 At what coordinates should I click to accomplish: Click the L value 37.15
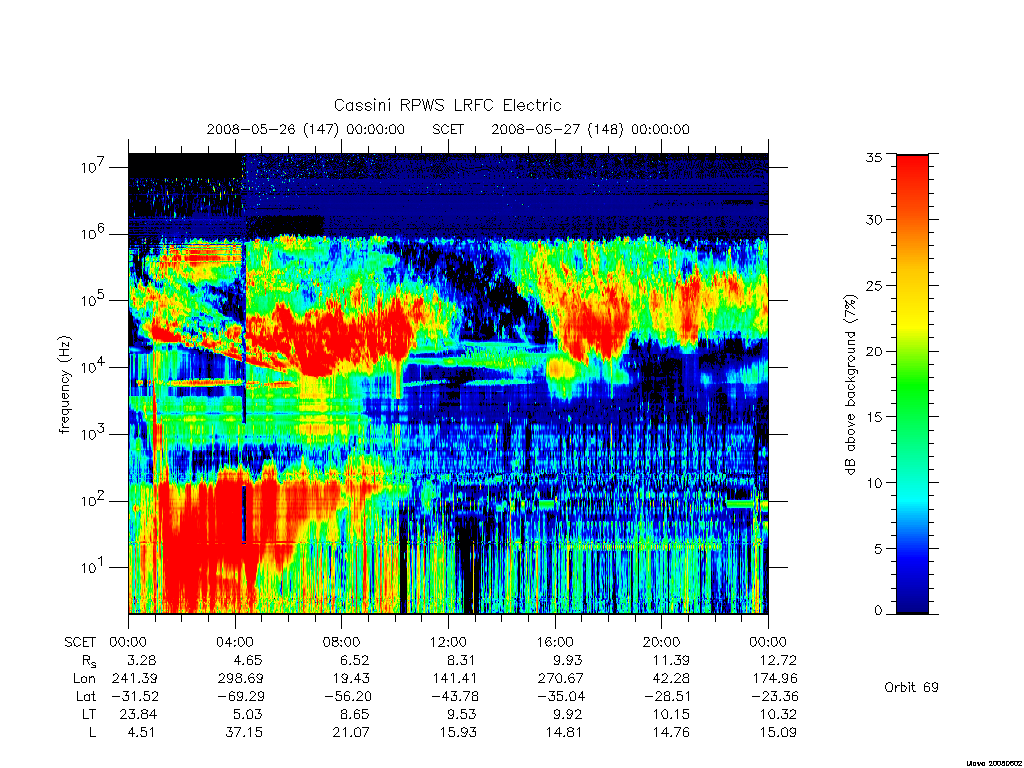[244, 733]
